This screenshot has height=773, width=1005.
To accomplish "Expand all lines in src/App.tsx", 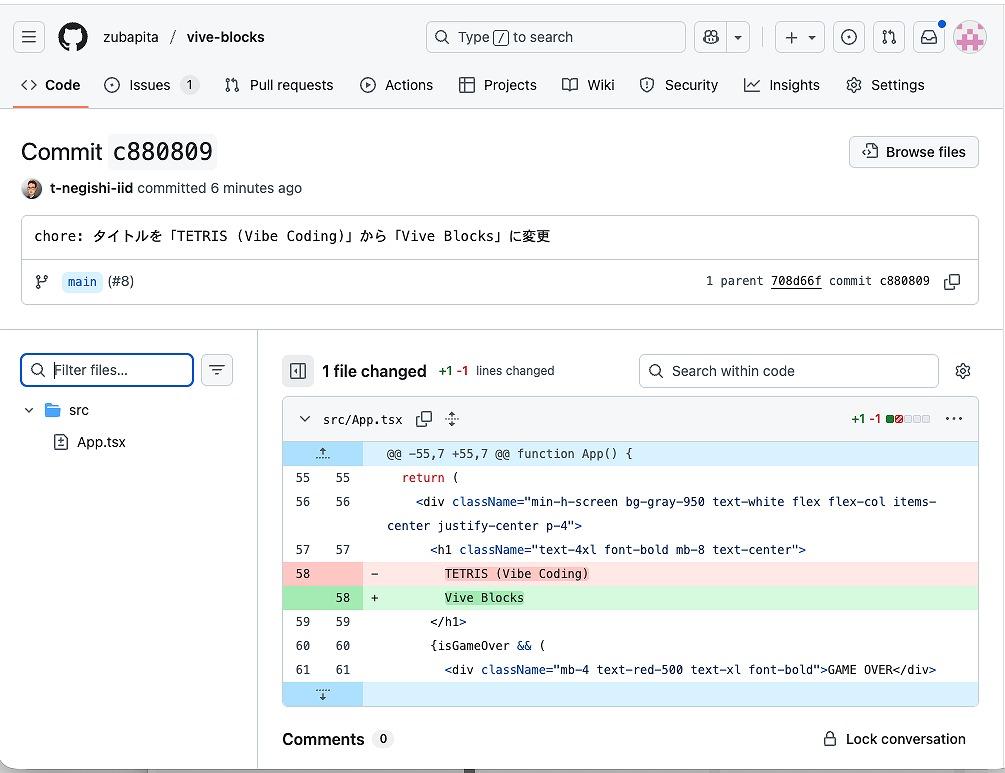I will pyautogui.click(x=452, y=419).
